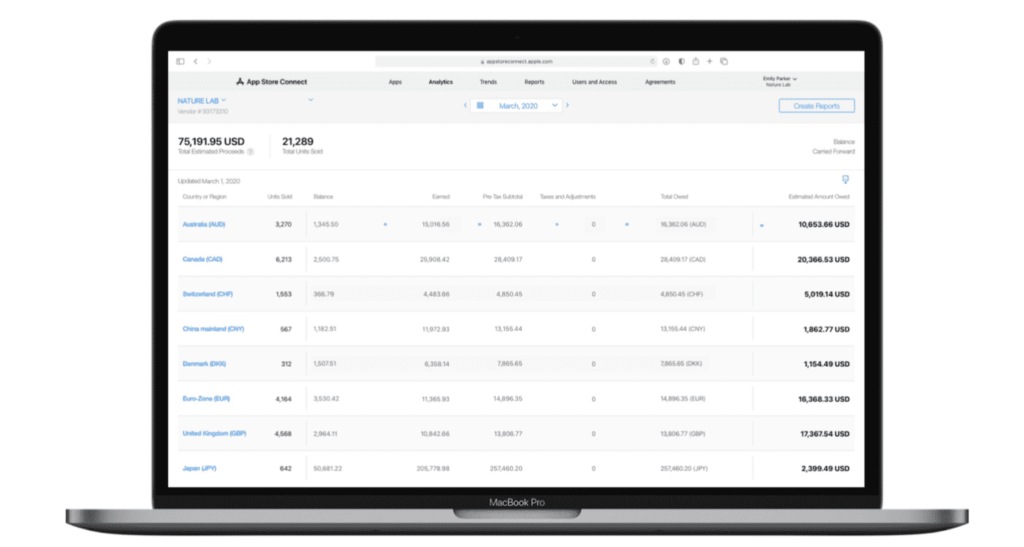
Task: Click the 28,409.17 (CAD) total owed cell
Action: [x=682, y=260]
